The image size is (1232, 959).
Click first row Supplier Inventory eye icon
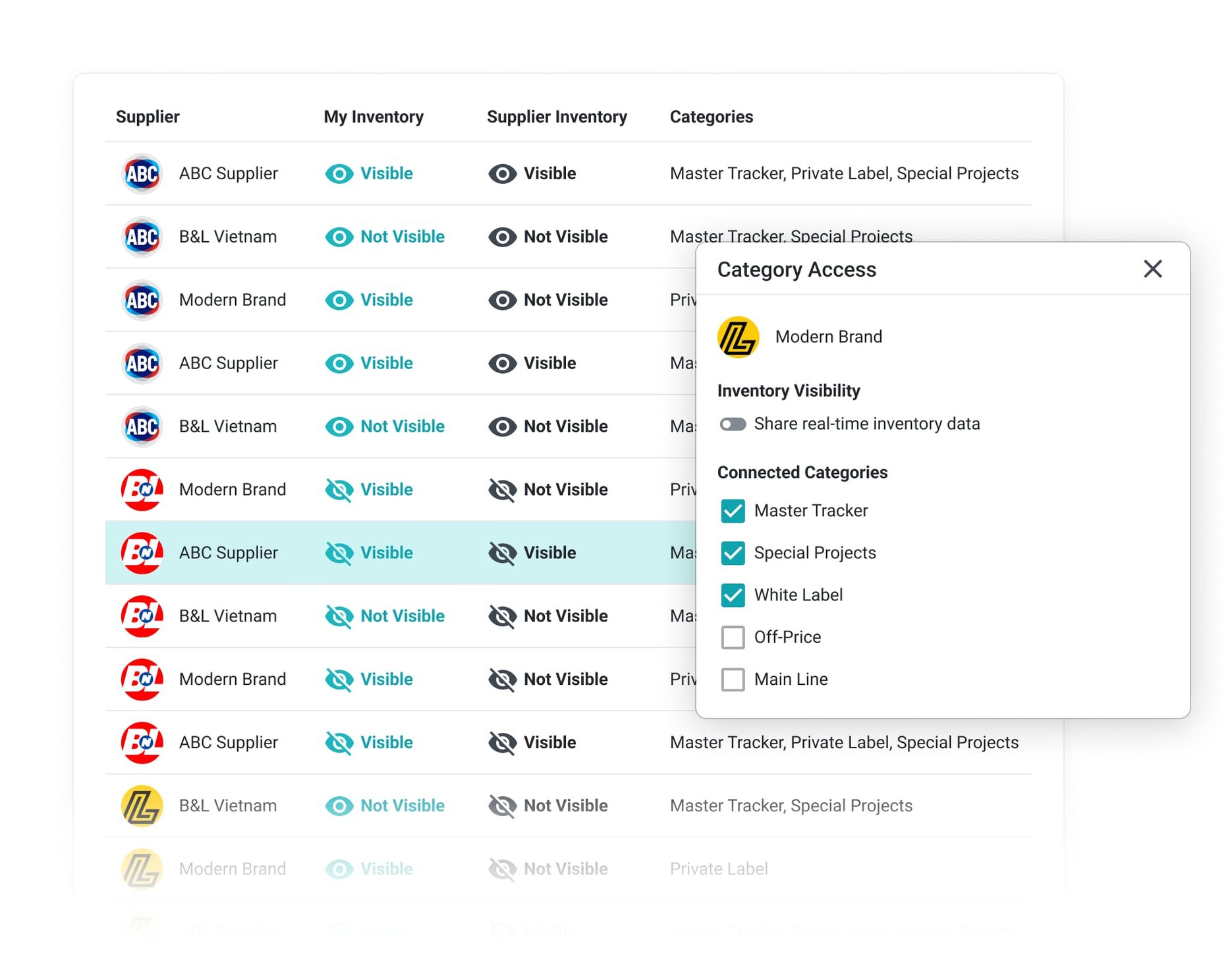pyautogui.click(x=502, y=174)
